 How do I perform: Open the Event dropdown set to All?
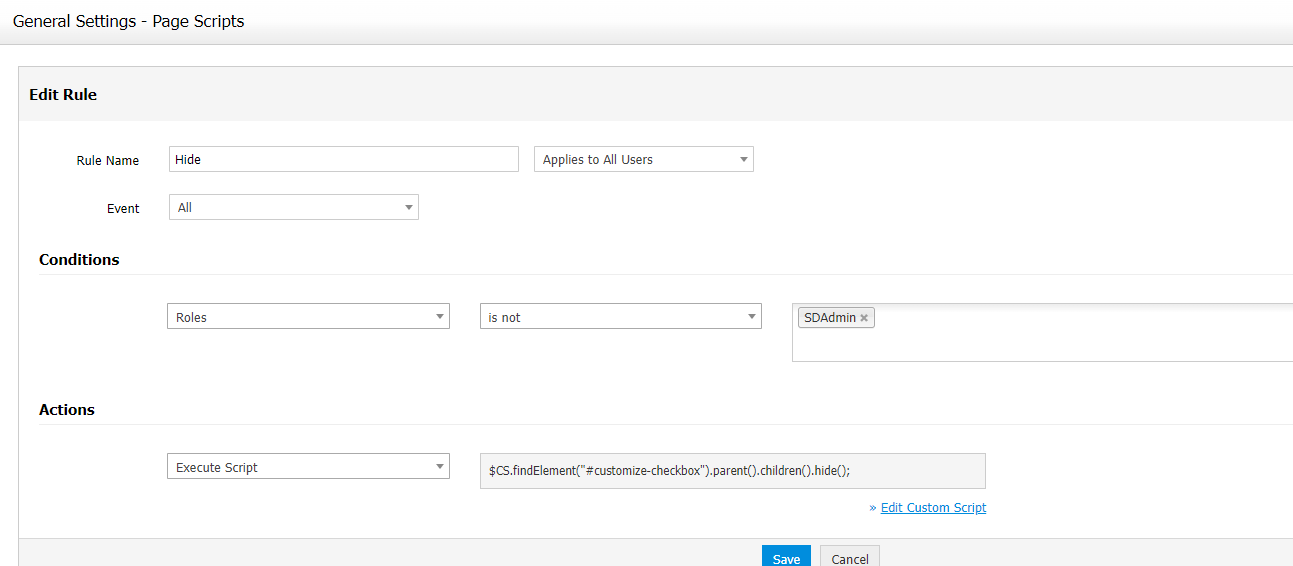(293, 208)
